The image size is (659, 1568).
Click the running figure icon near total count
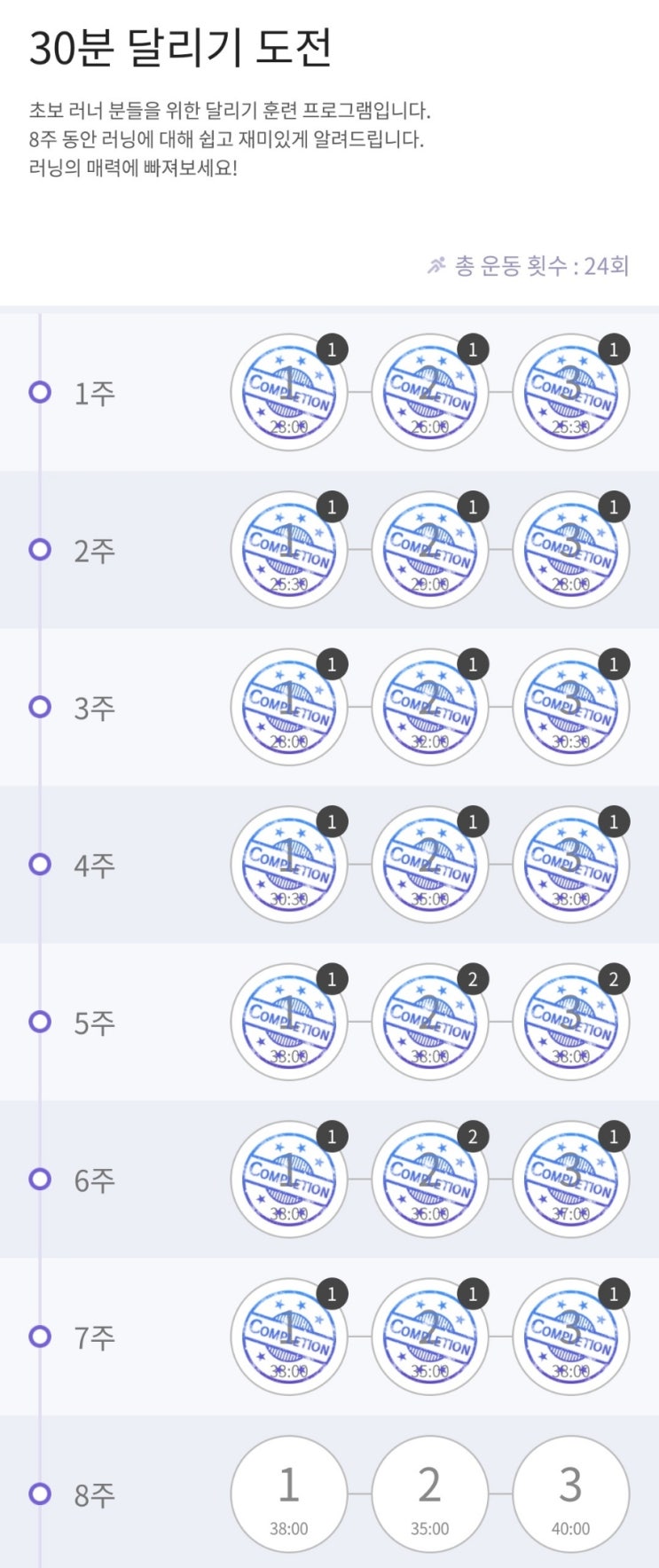click(x=435, y=265)
